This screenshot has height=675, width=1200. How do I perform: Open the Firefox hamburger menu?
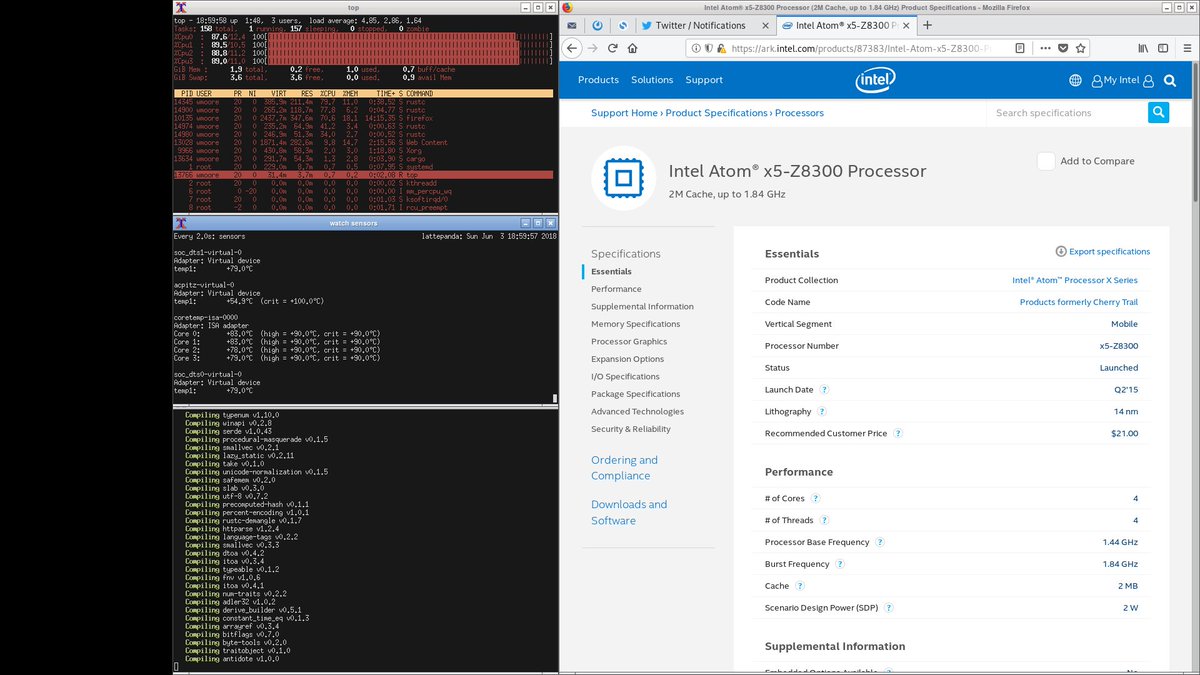(x=1185, y=48)
